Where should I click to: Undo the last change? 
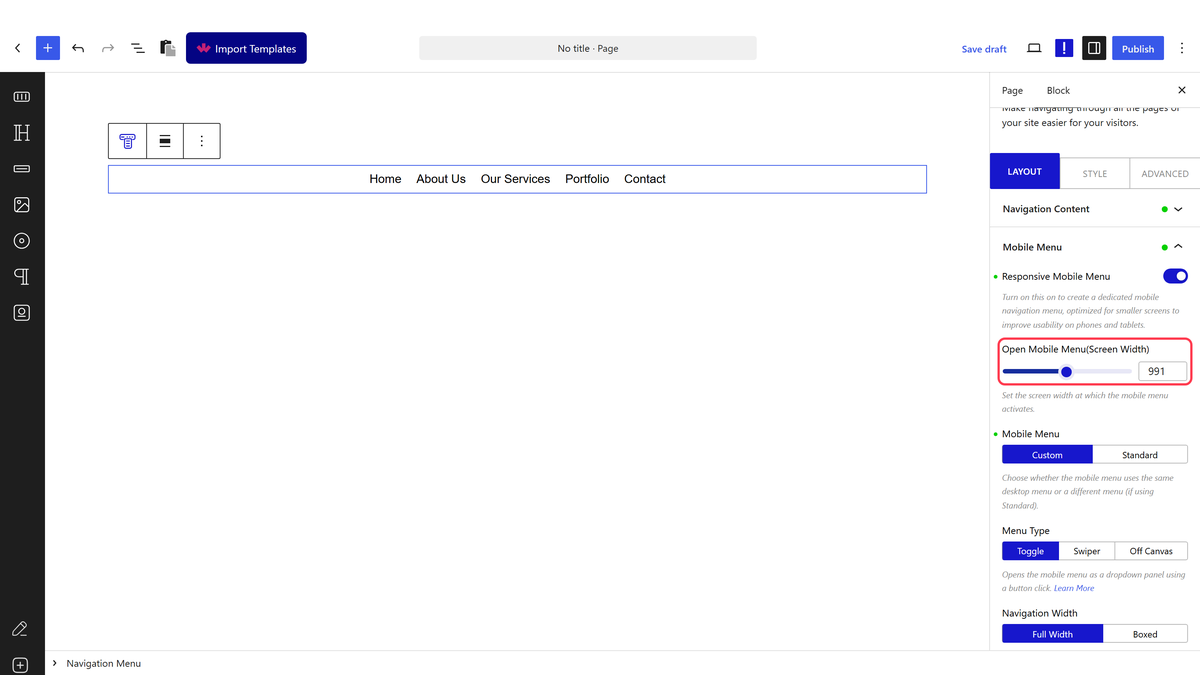pyautogui.click(x=78, y=48)
